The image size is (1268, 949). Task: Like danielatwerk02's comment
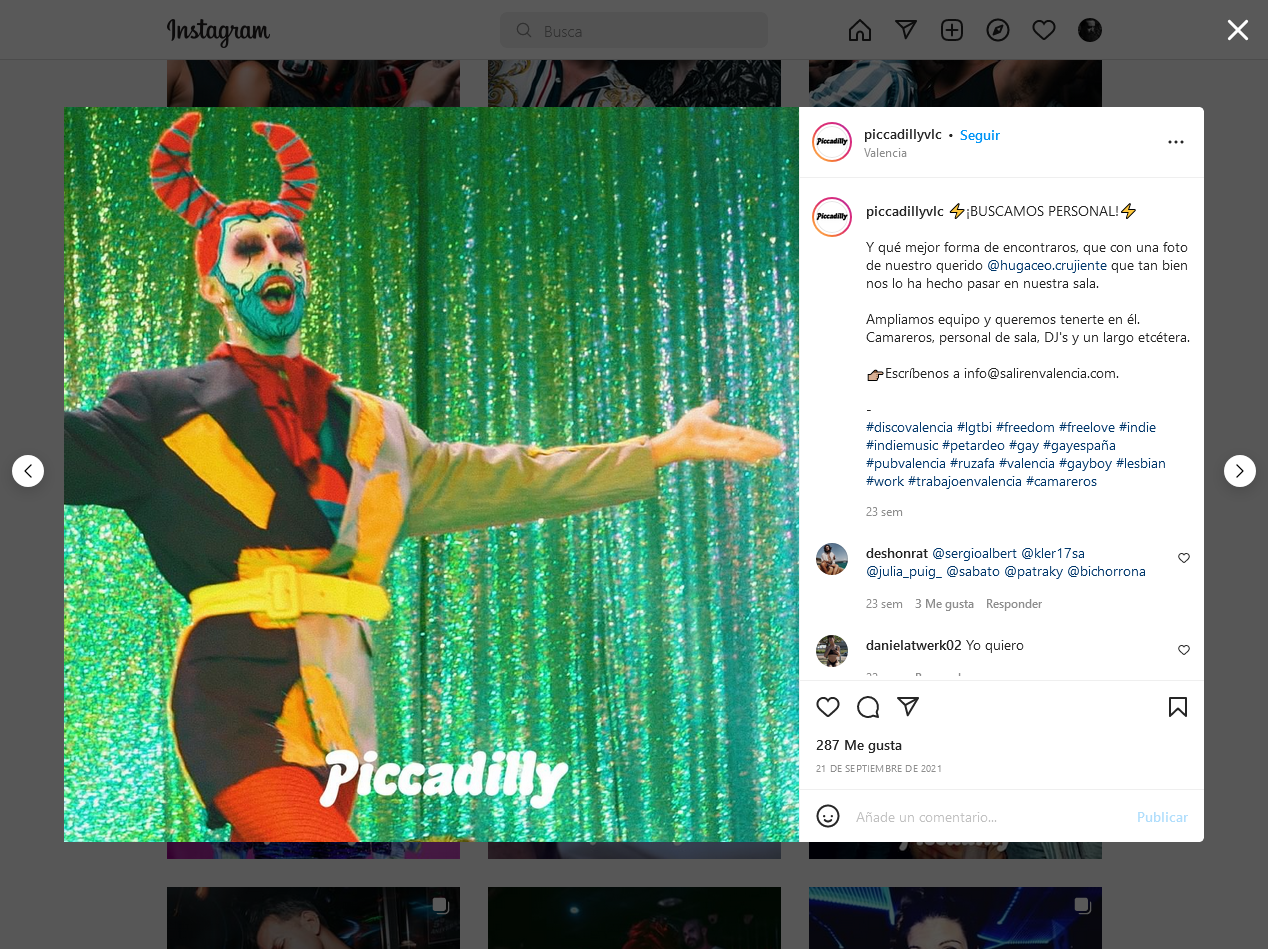click(1184, 650)
